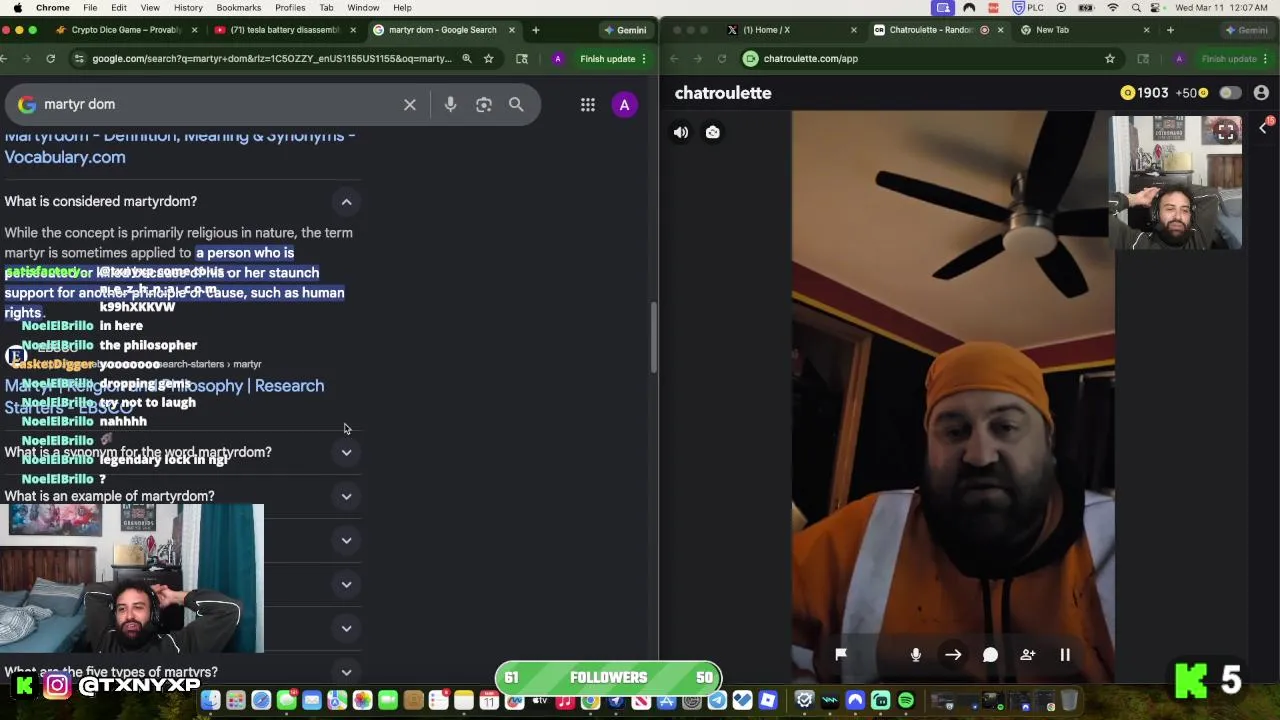
Task: Switch to Crypto Dice Game tab
Action: (x=125, y=30)
